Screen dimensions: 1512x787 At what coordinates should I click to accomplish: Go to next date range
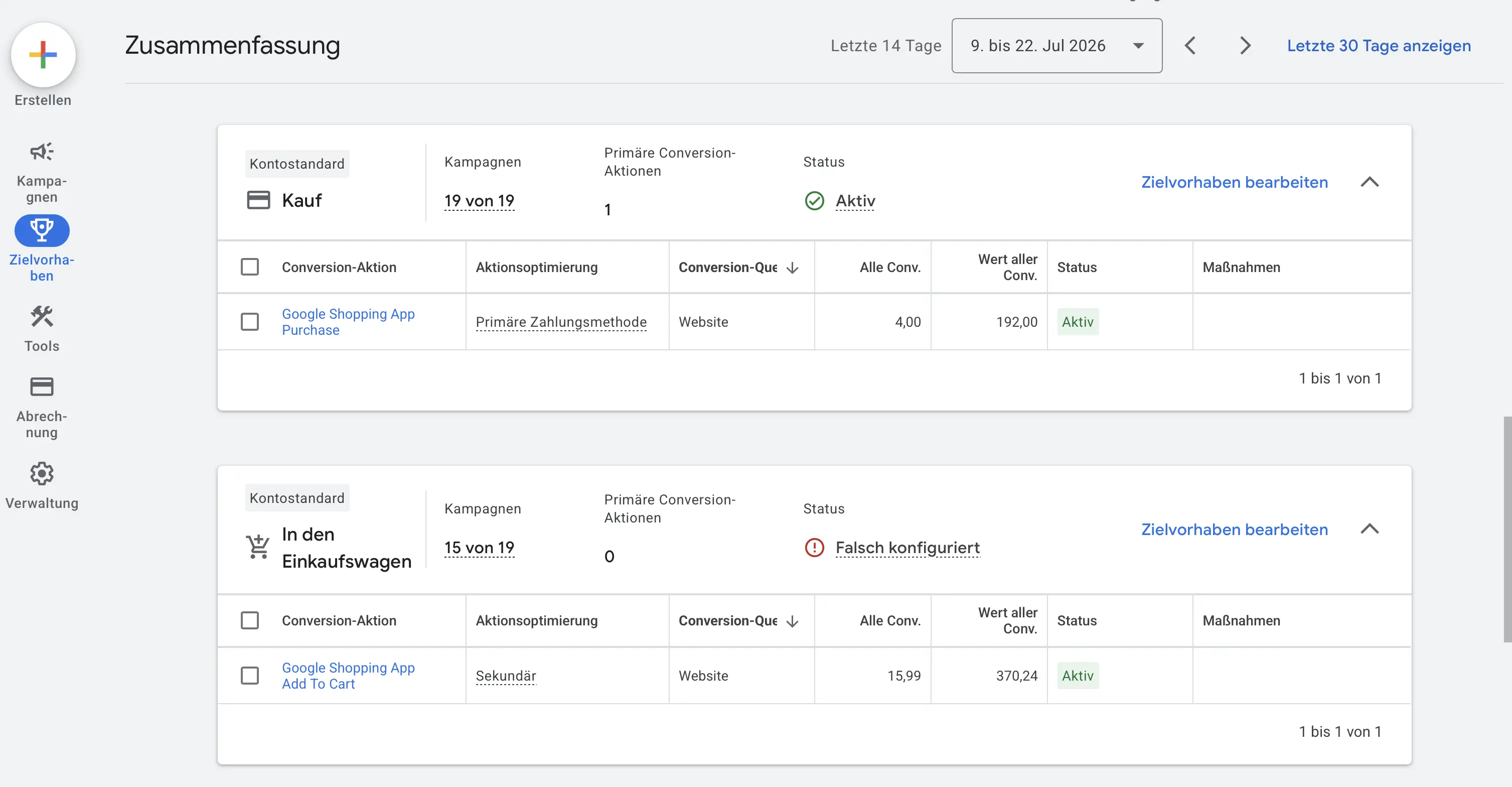[x=1245, y=46]
